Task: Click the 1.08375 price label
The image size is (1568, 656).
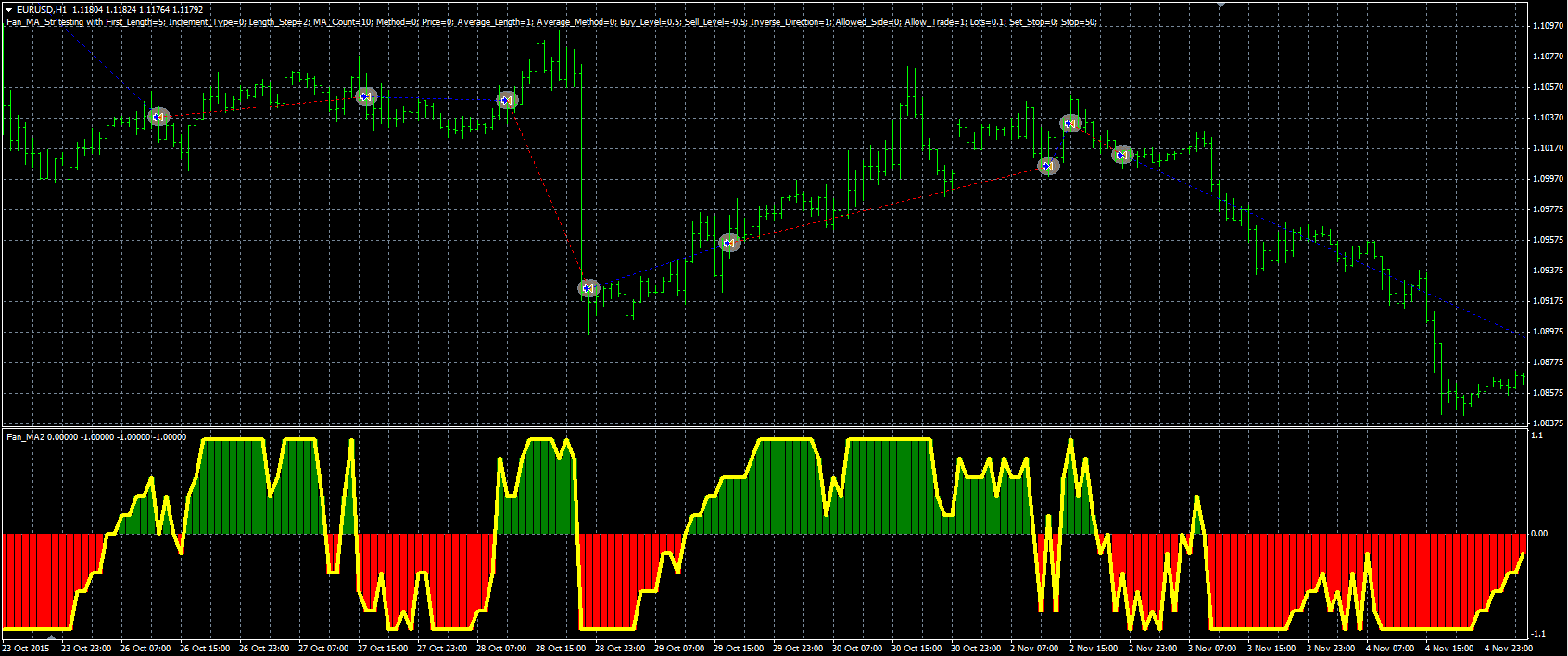Action: (x=1549, y=423)
